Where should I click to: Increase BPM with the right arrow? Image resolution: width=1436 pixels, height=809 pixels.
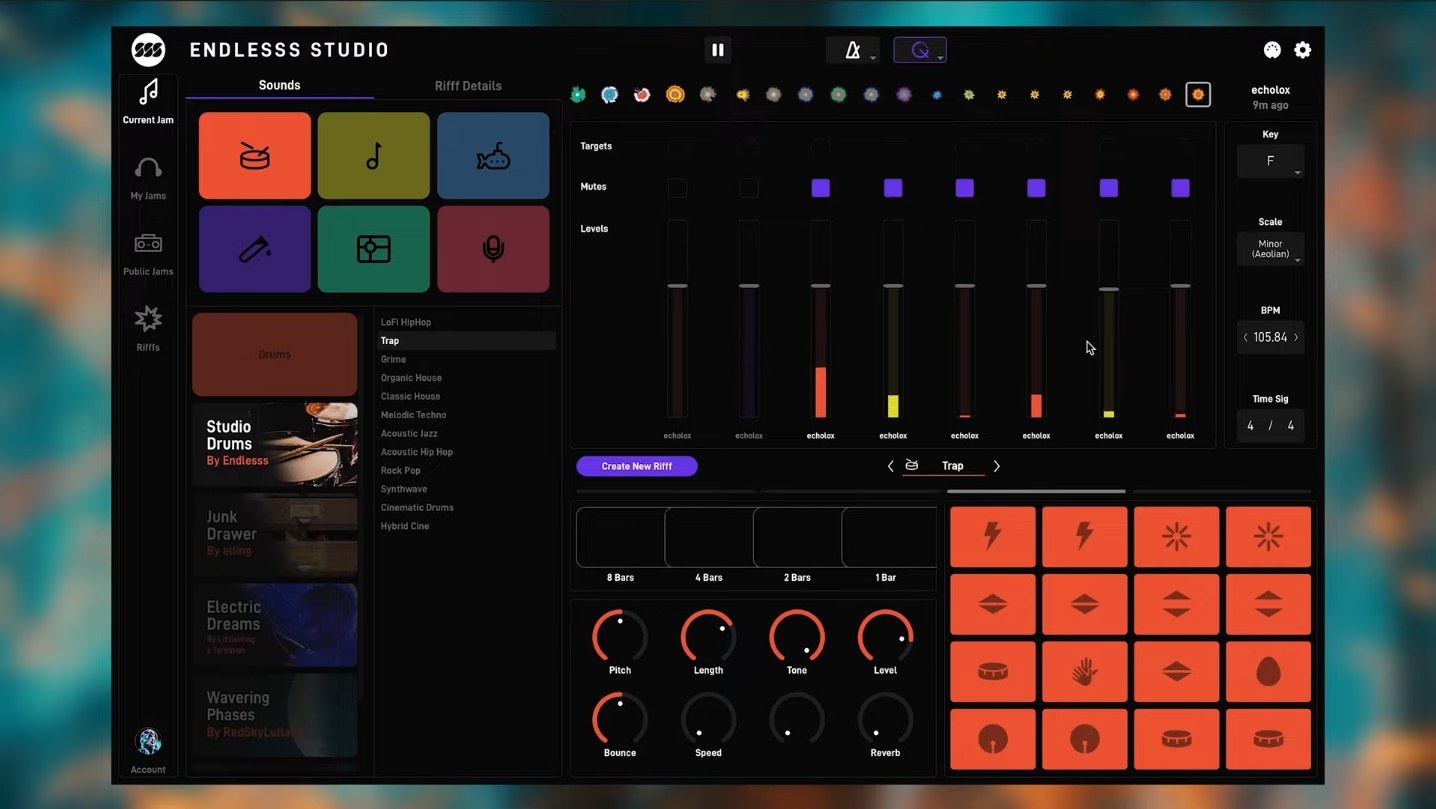click(x=1296, y=337)
